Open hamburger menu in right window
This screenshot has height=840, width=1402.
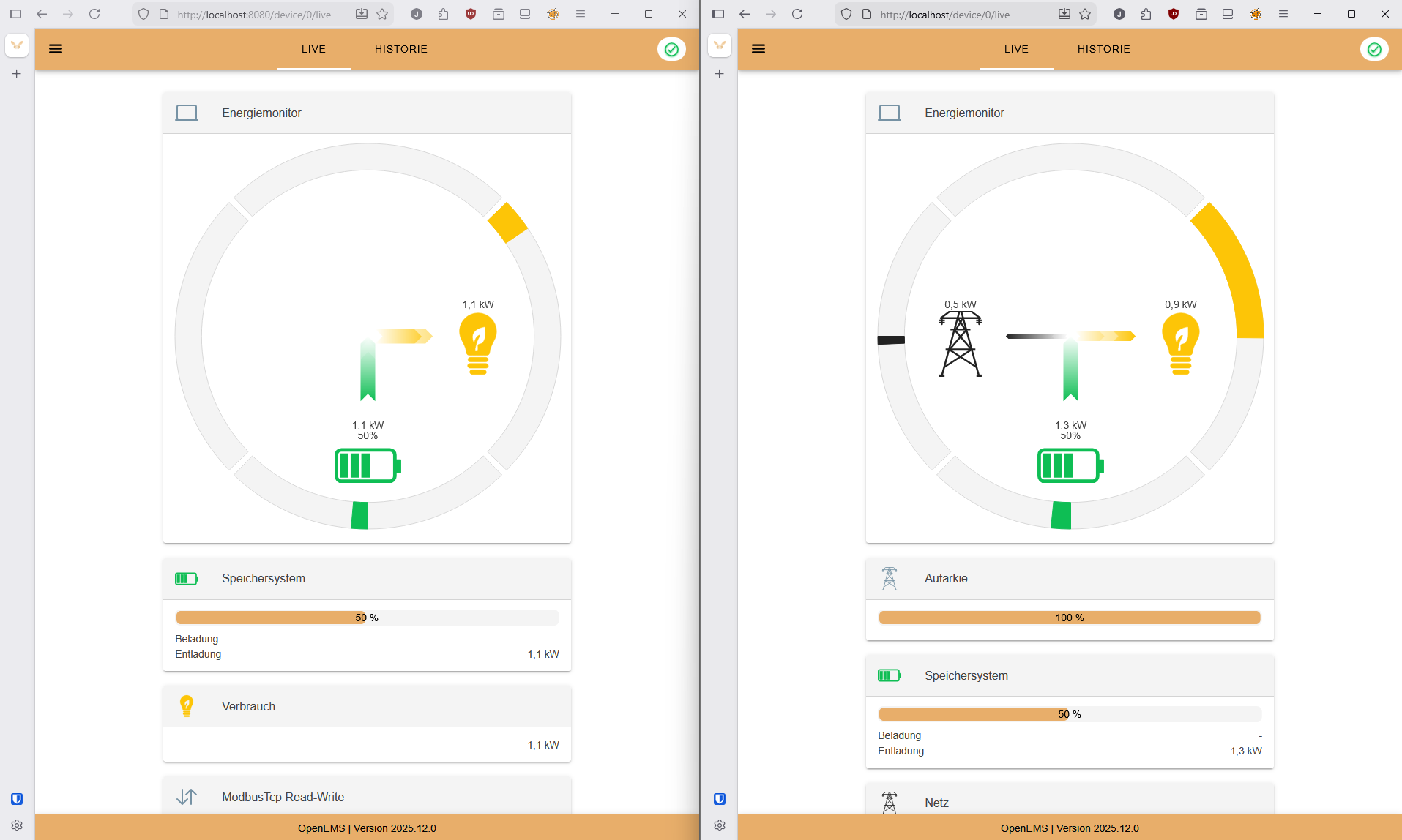pyautogui.click(x=758, y=49)
